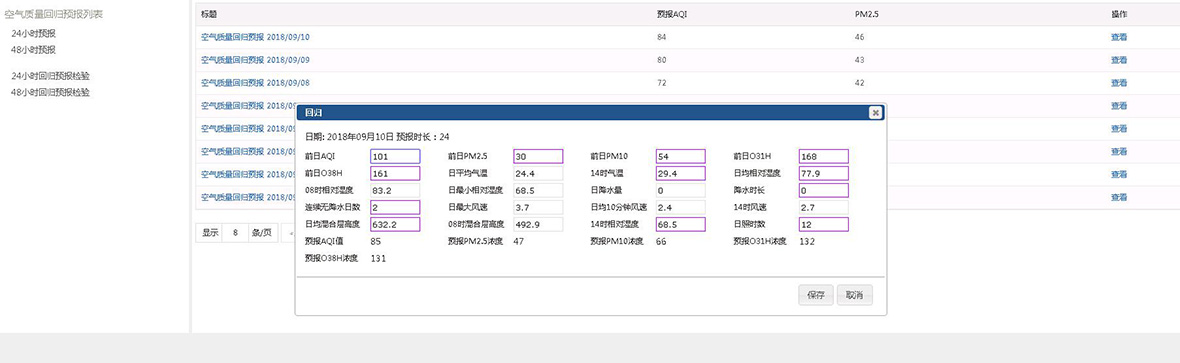Click the 预报O38H浓度 result 131
The height and width of the screenshot is (363, 1180).
(379, 258)
